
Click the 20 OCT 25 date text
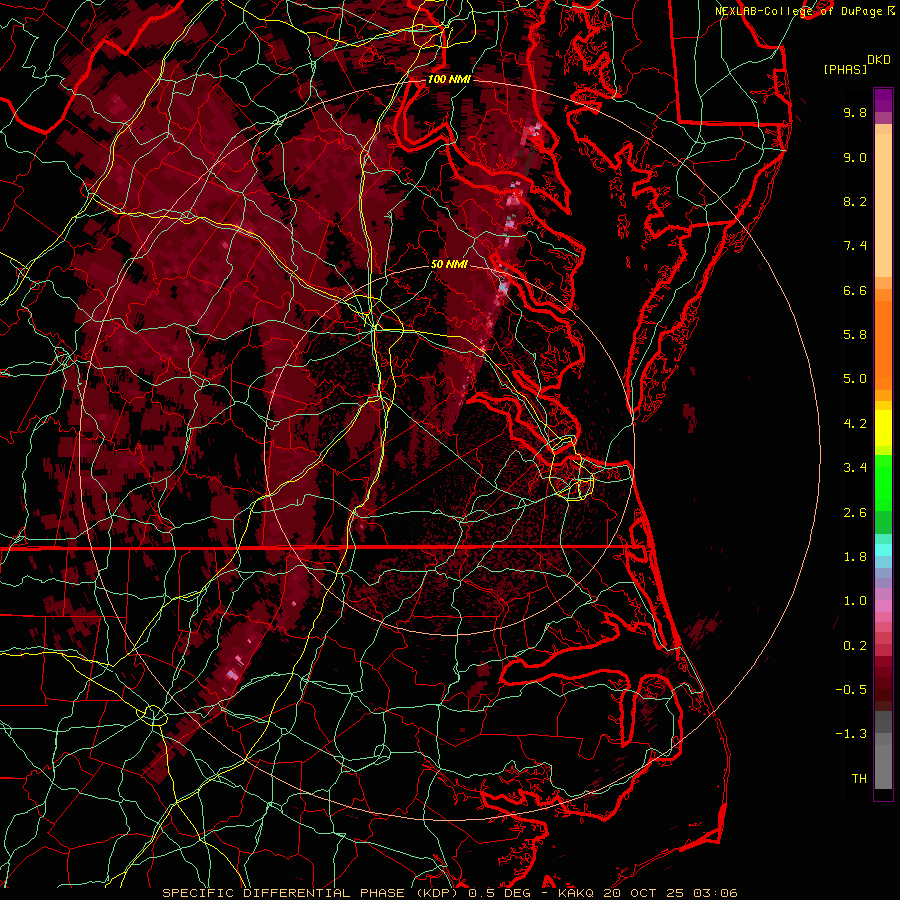click(x=643, y=893)
